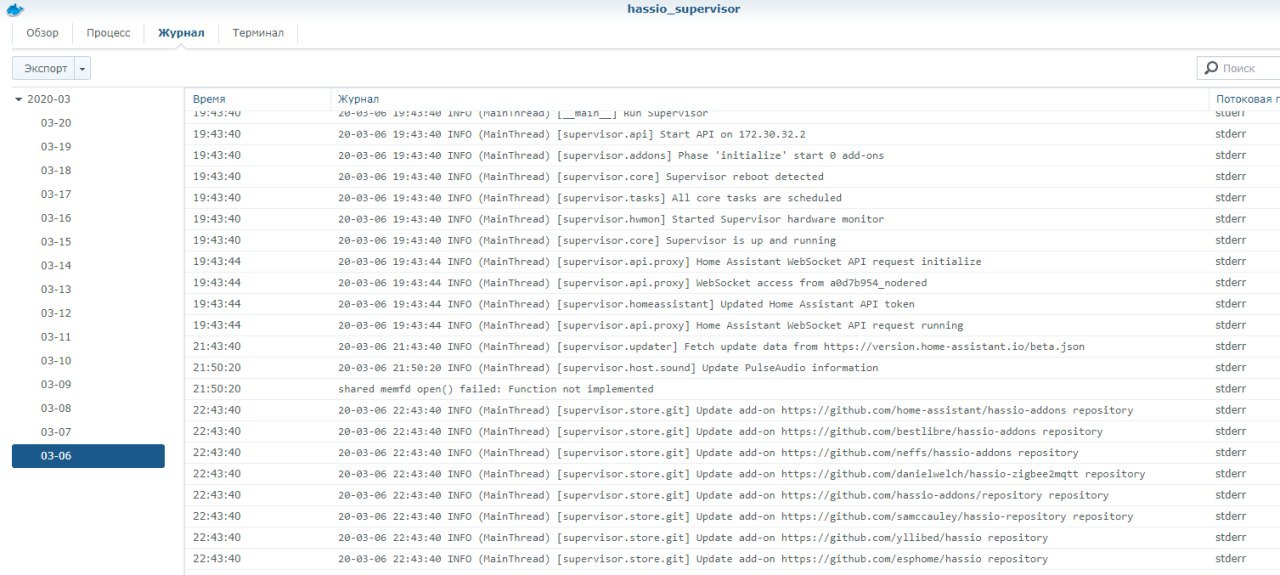Select log date 03-14
1280x575 pixels.
[56, 266]
